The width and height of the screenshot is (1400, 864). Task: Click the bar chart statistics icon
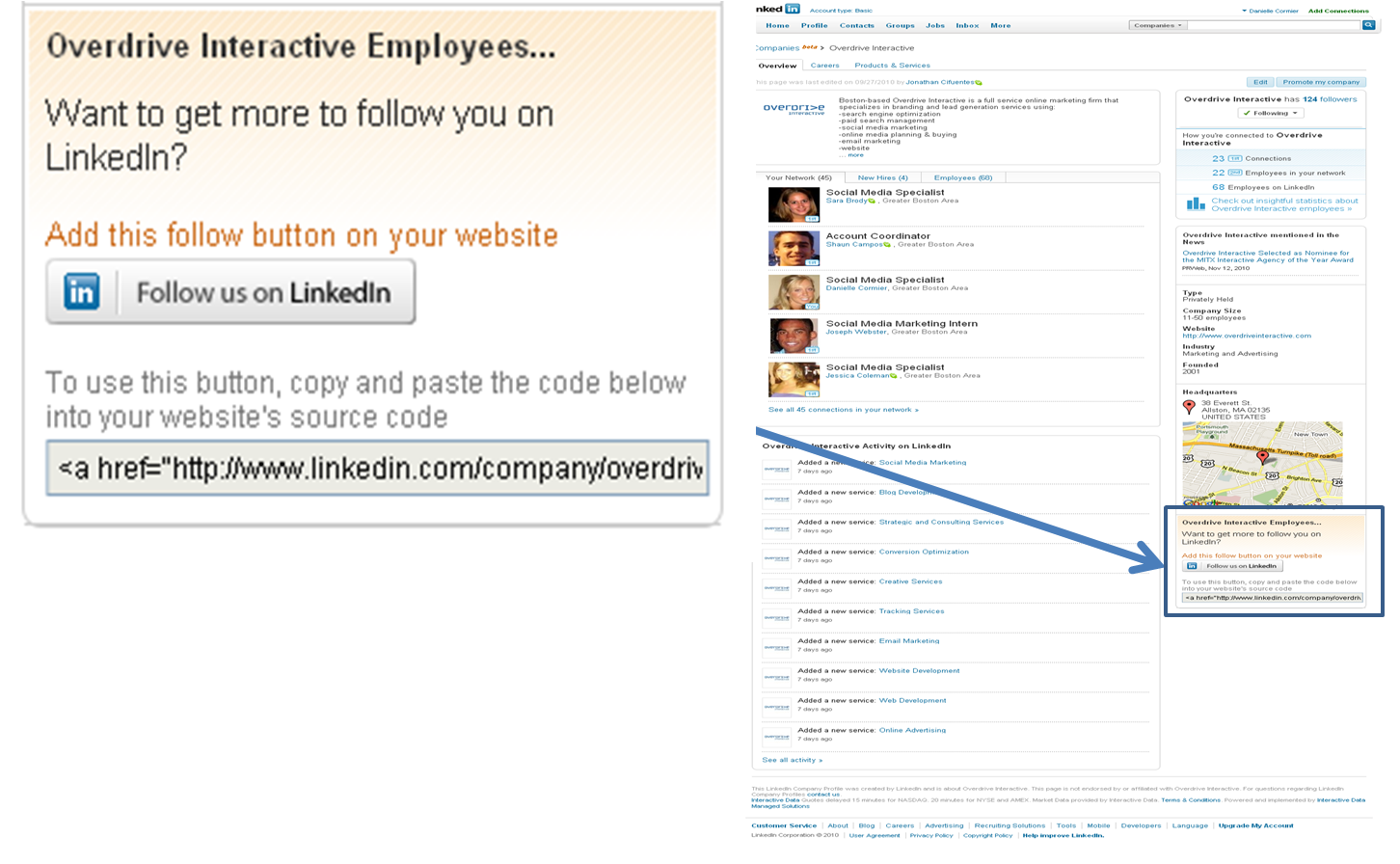1196,204
